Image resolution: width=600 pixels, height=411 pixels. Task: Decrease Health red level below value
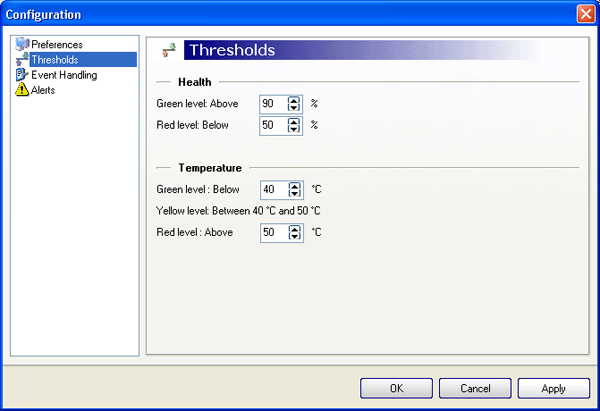293,129
